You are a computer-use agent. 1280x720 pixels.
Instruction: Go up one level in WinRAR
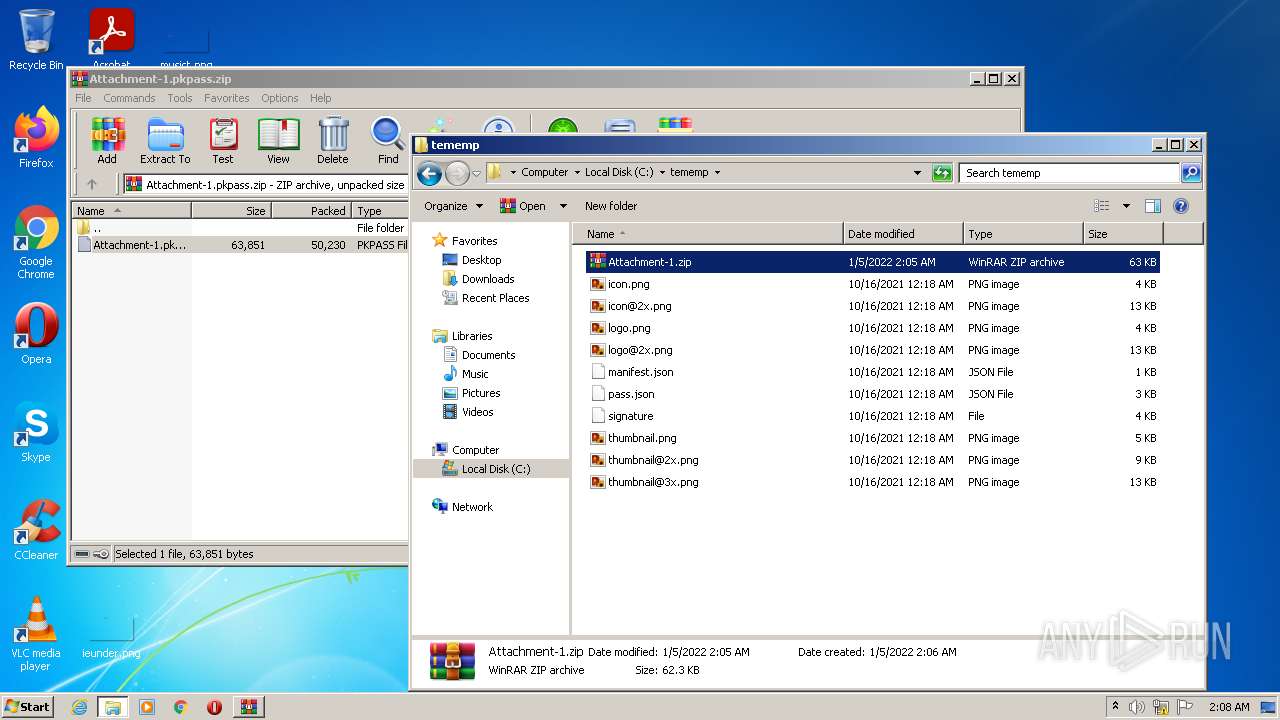pyautogui.click(x=92, y=184)
